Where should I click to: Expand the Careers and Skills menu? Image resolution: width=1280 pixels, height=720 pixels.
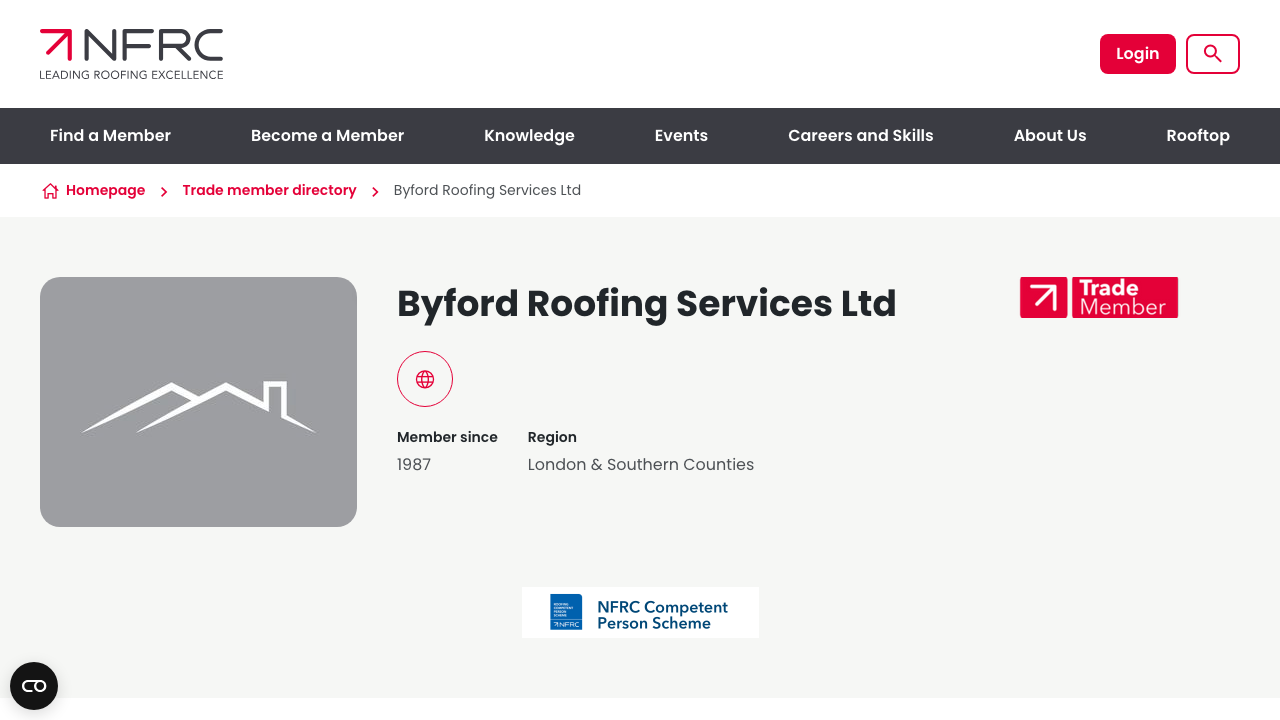pos(860,135)
